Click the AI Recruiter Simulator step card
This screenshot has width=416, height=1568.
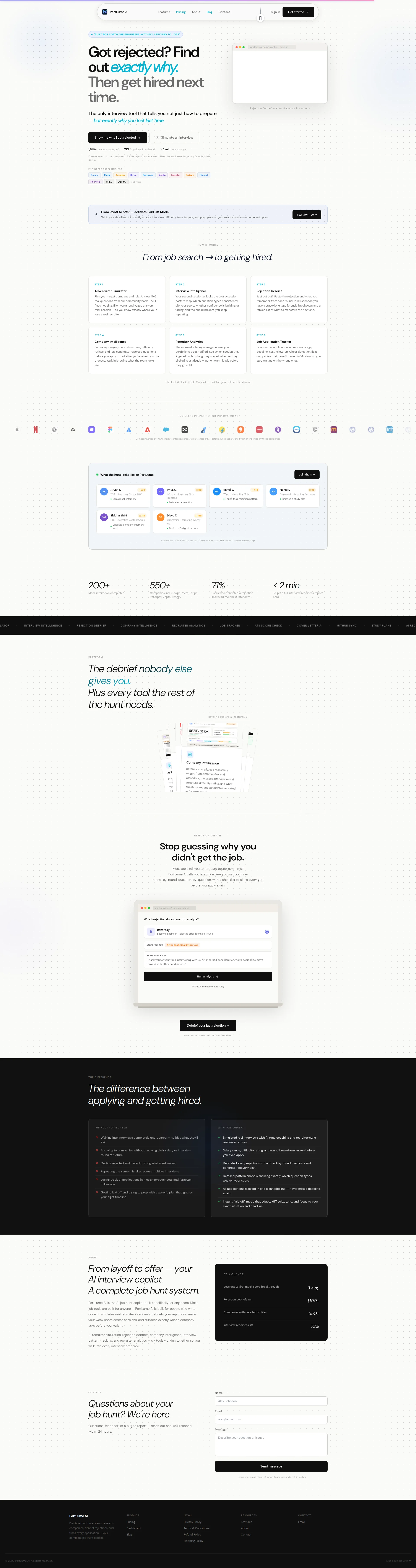pyautogui.click(x=127, y=299)
